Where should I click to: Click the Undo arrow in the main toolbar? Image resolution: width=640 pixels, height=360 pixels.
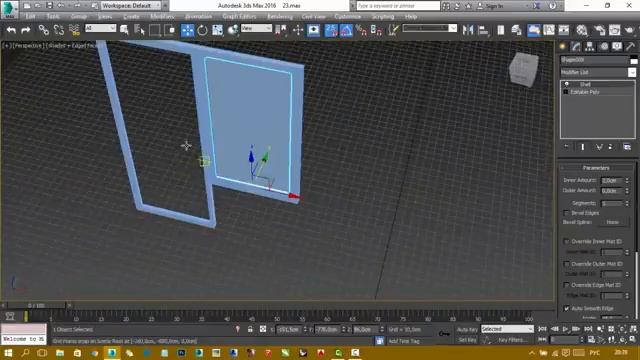[11, 30]
